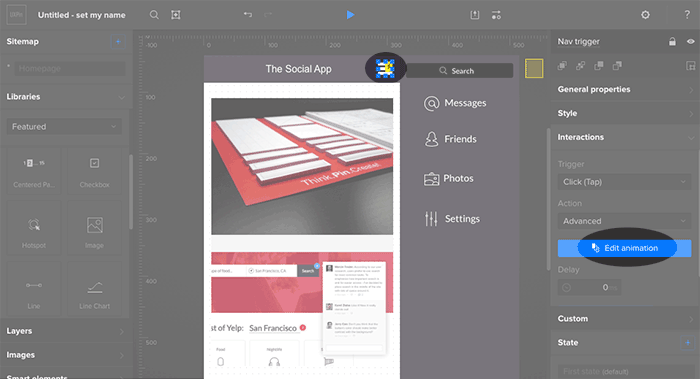Image resolution: width=700 pixels, height=379 pixels.
Task: Select the Homepage page field
Action: [x=70, y=68]
